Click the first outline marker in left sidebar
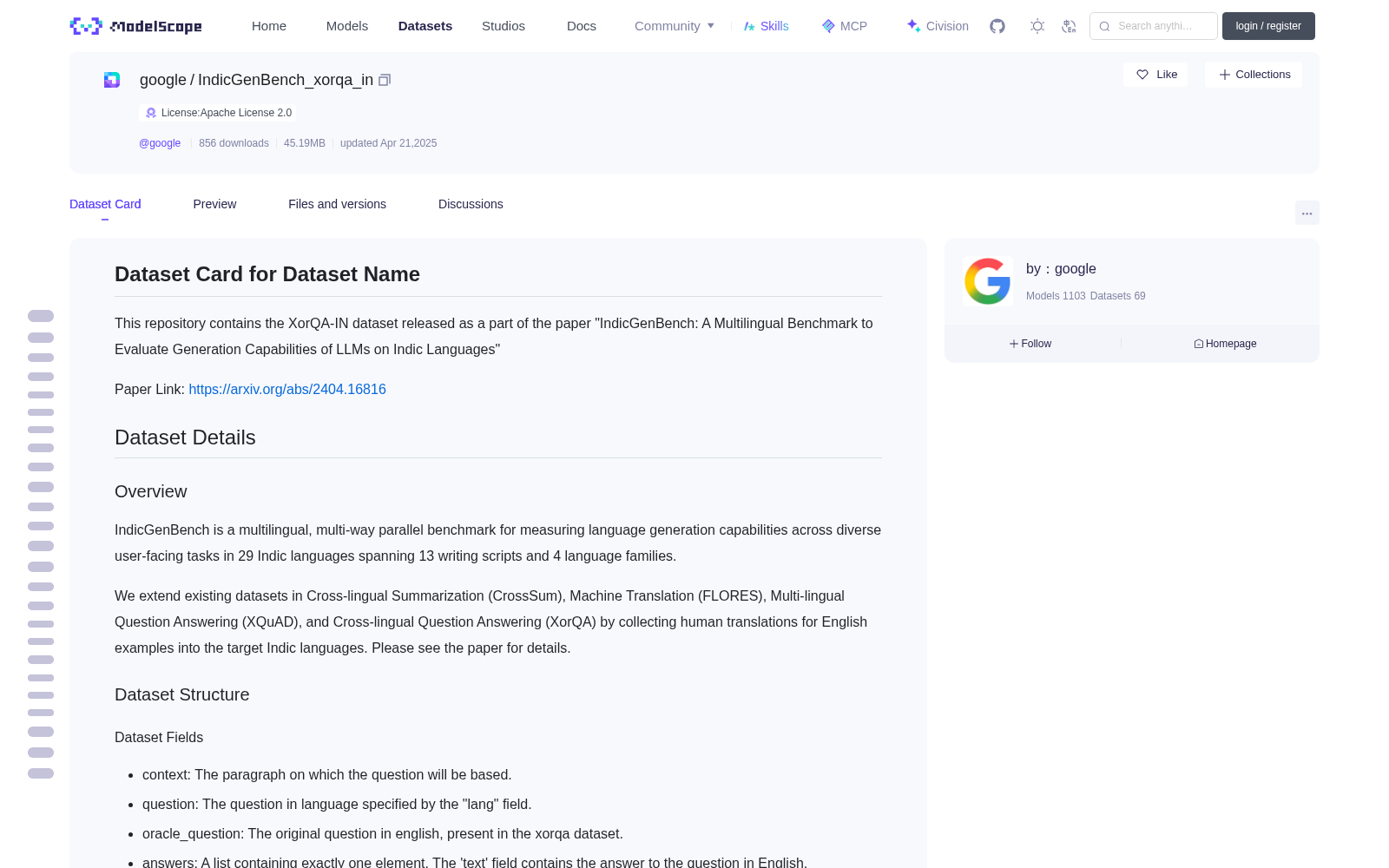 click(x=41, y=316)
